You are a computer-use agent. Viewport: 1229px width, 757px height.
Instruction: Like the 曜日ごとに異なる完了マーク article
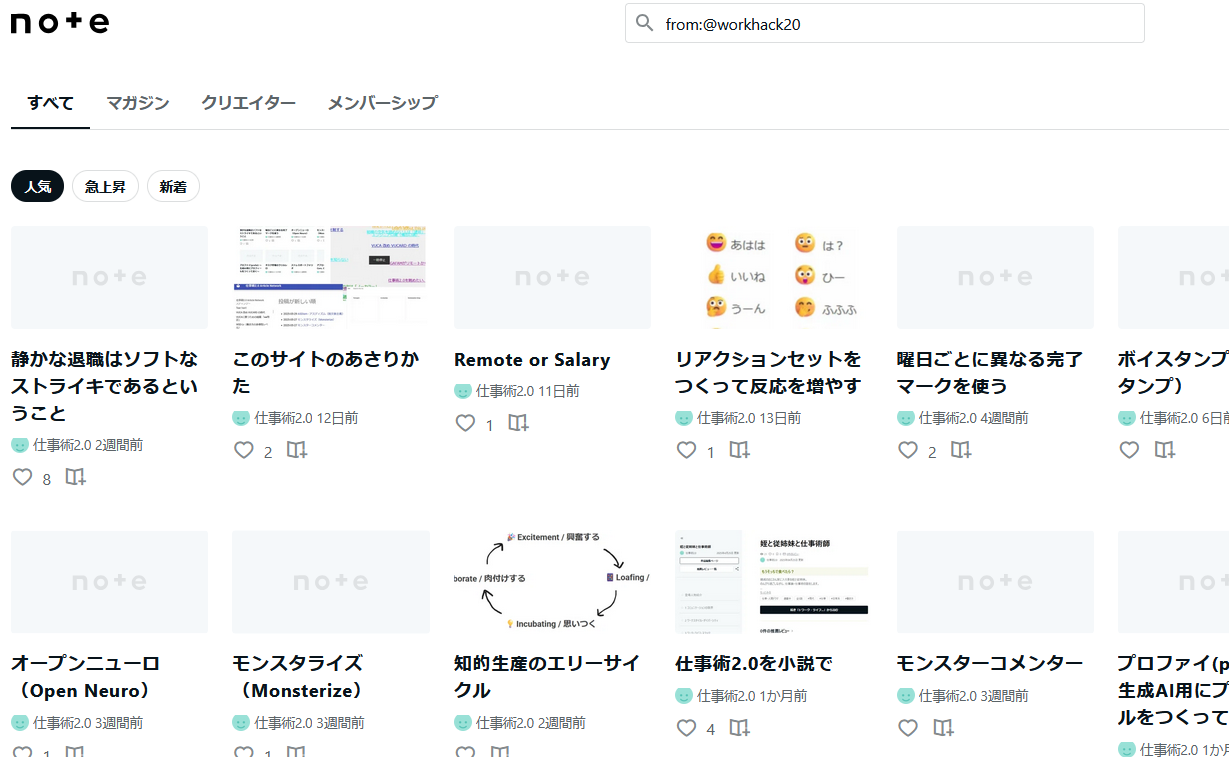(908, 451)
